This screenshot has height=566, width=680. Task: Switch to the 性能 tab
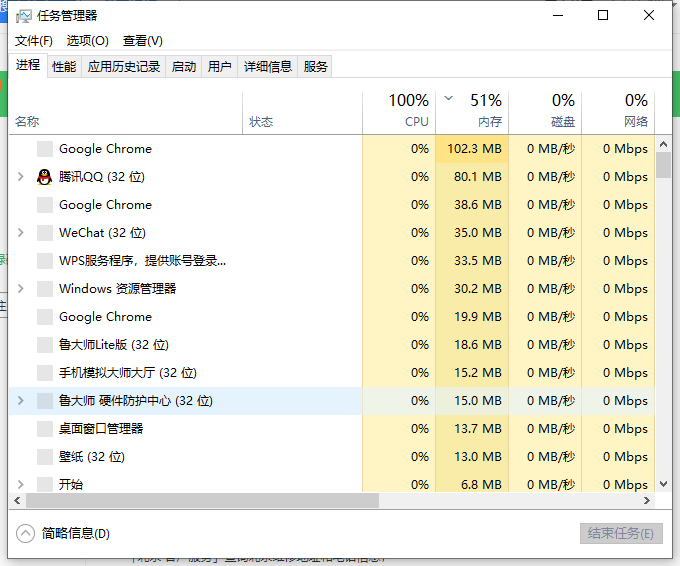coord(64,67)
